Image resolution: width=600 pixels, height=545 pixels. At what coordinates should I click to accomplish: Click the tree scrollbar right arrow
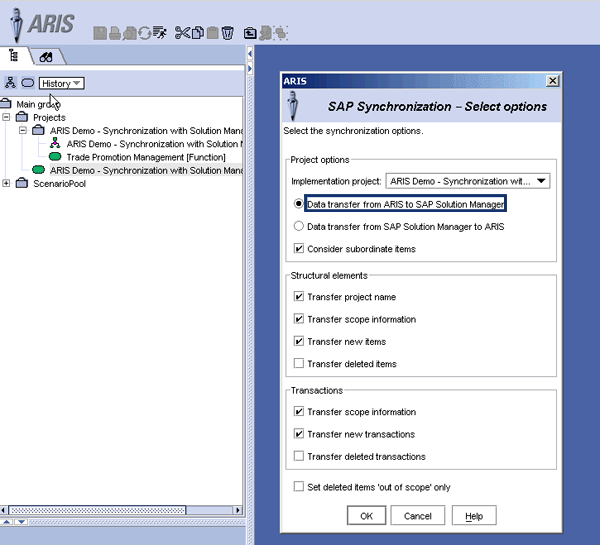pyautogui.click(x=238, y=510)
